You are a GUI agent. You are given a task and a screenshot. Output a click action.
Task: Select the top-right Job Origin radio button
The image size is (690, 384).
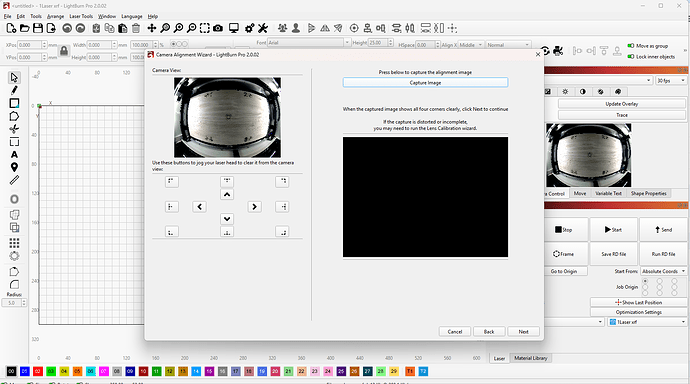674,281
